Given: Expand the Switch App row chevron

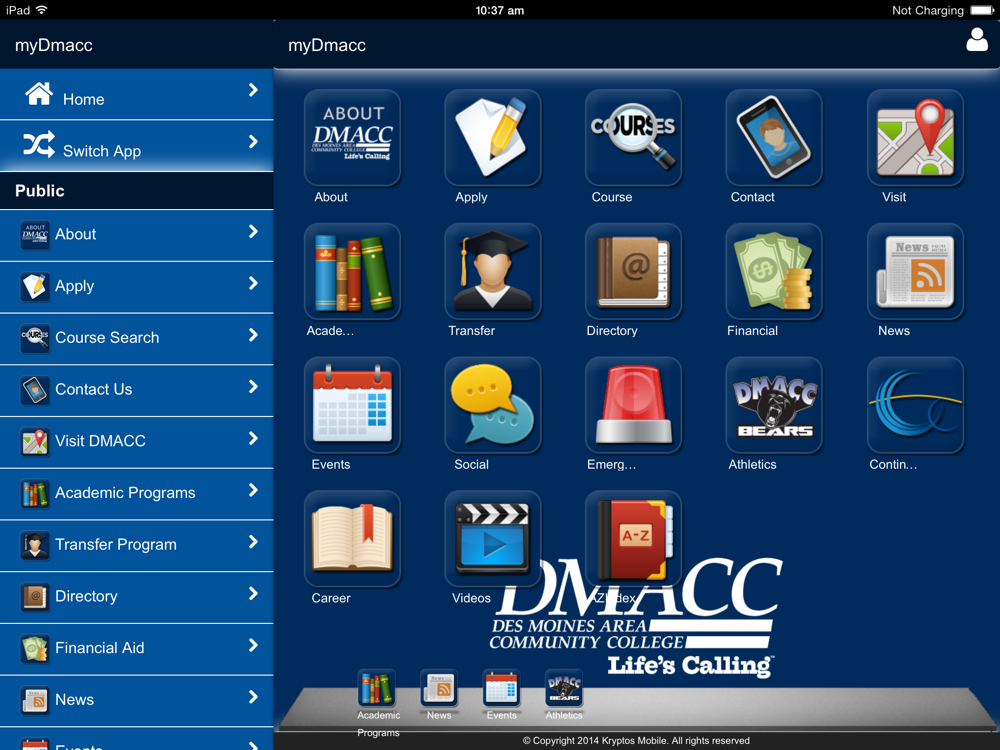Looking at the screenshot, I should [253, 142].
